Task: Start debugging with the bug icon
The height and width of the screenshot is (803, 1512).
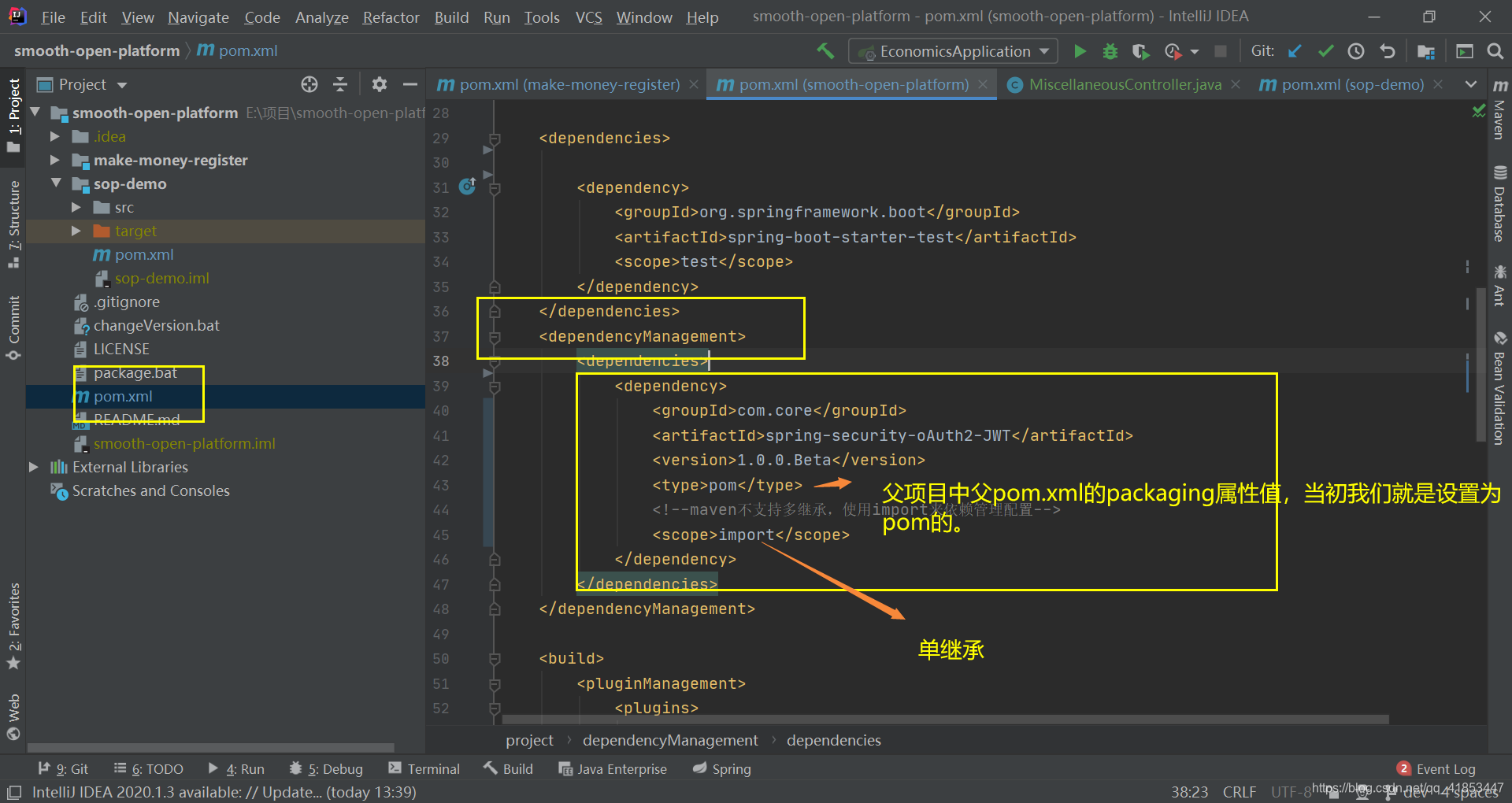Action: pos(1110,51)
